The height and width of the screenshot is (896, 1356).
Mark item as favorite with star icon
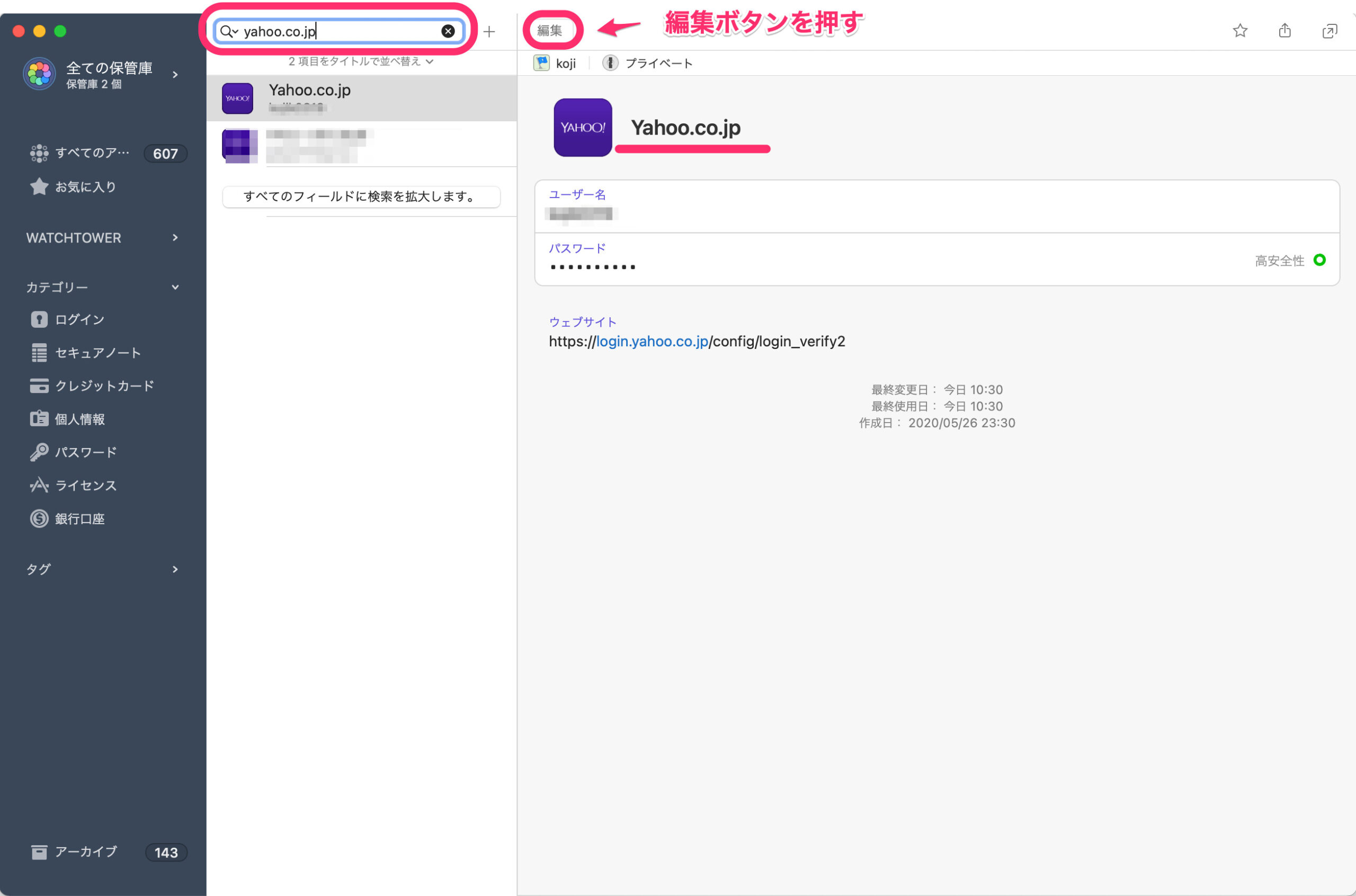1240,30
